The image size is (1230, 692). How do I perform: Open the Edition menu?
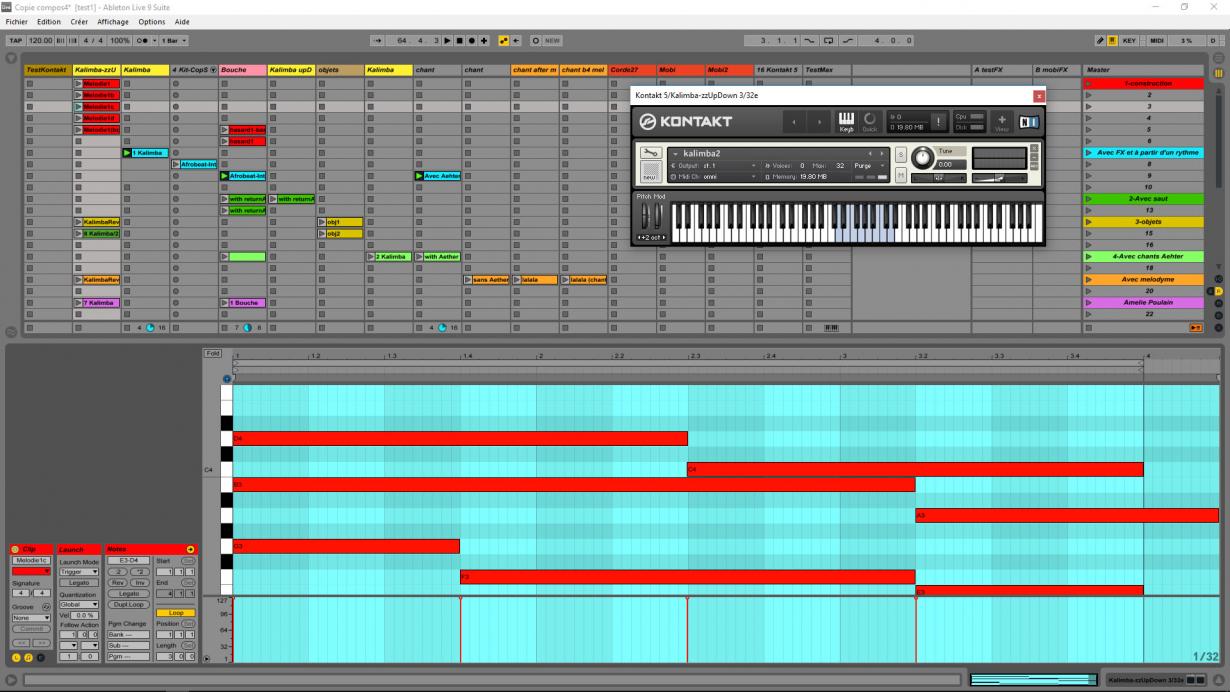tap(47, 21)
